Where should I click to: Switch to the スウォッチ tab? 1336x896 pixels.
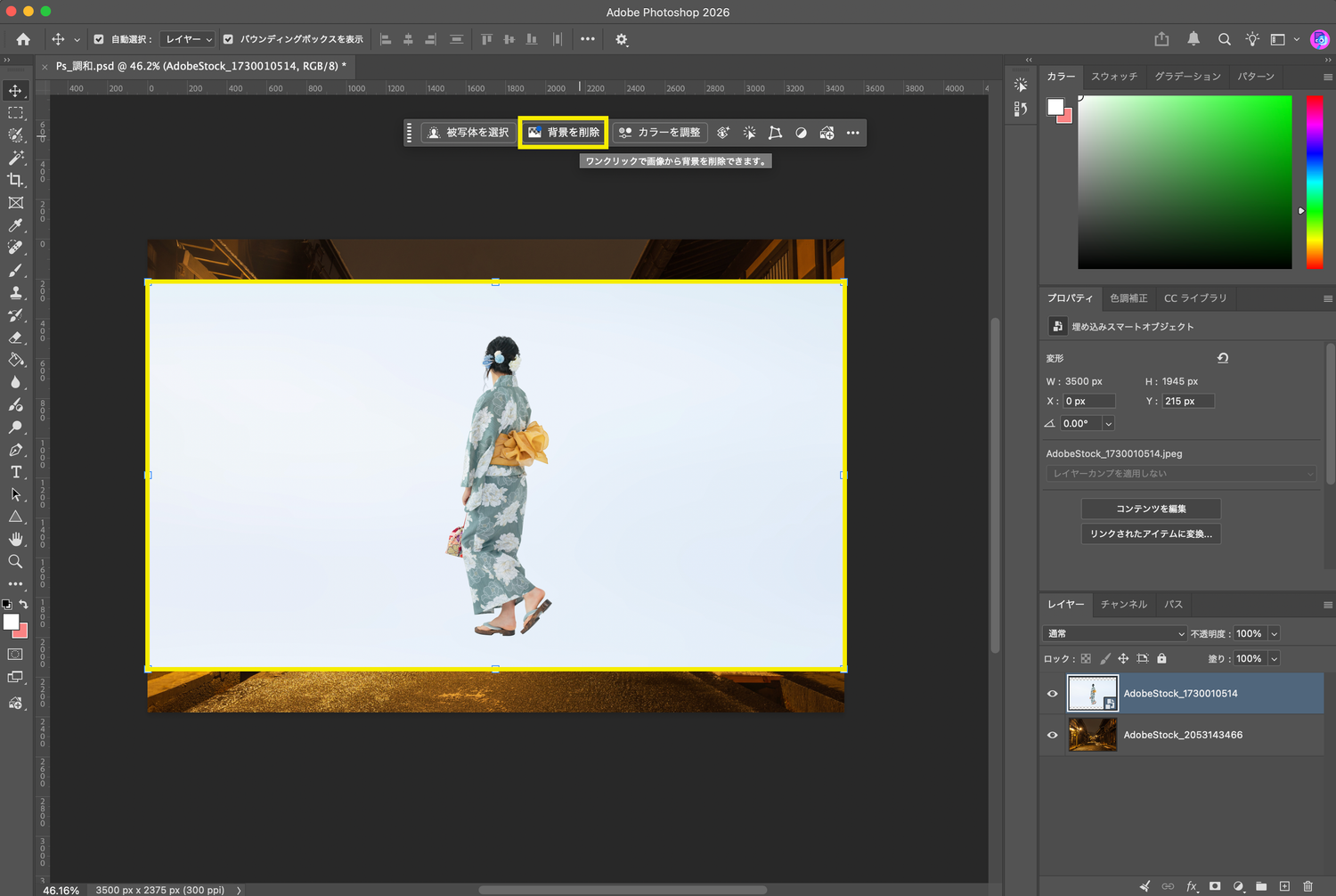click(x=1114, y=77)
